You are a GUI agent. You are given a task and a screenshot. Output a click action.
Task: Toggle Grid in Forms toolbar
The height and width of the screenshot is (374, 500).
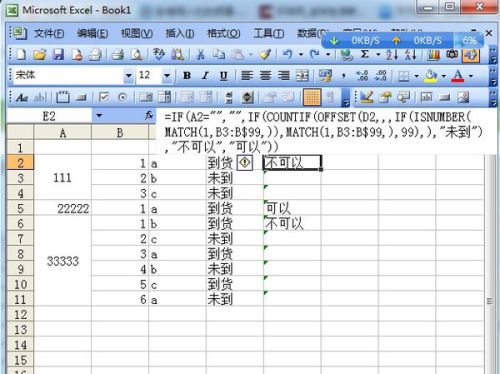[x=312, y=97]
